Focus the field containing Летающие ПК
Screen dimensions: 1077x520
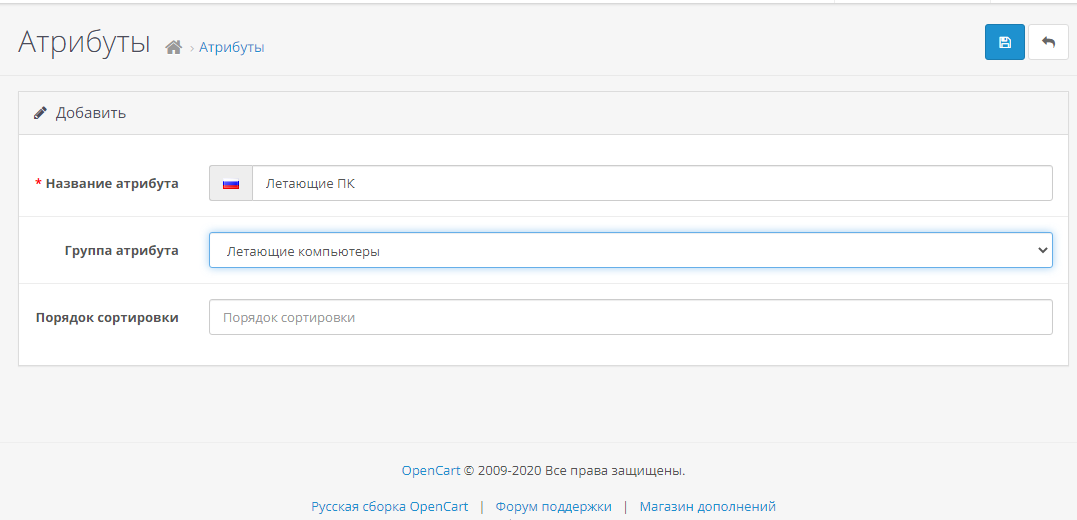[x=651, y=184]
